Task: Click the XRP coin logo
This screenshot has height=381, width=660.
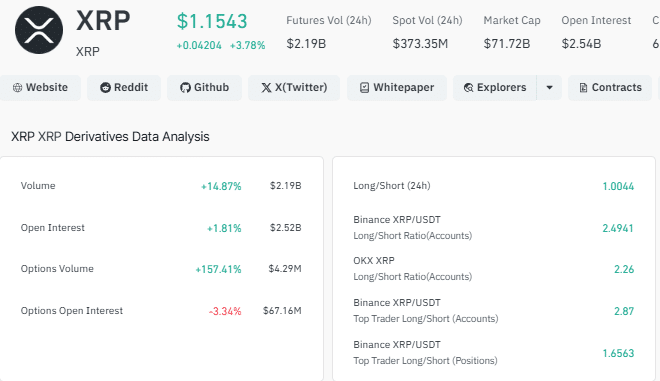Action: [39, 30]
